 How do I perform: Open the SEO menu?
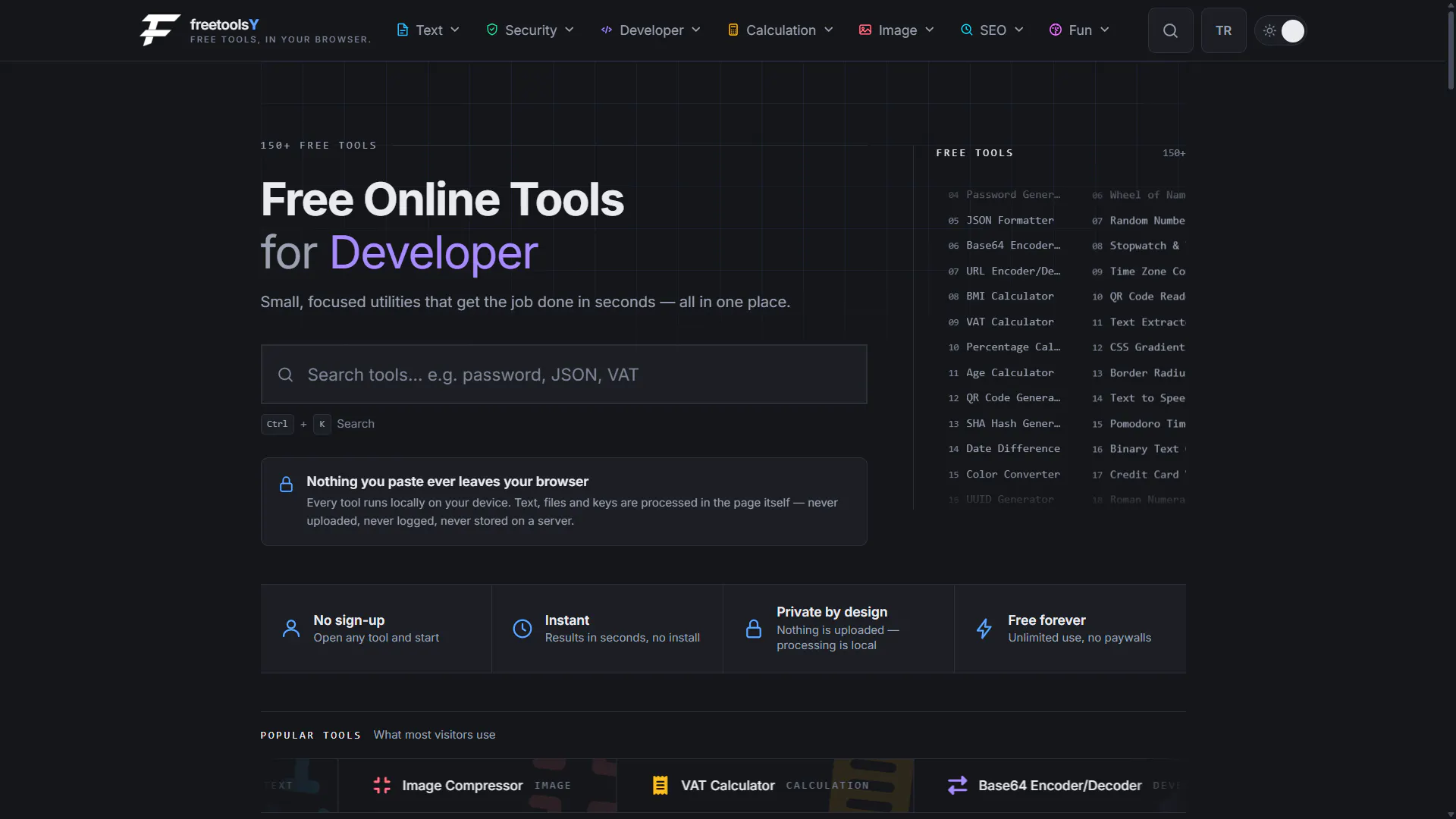pyautogui.click(x=992, y=30)
